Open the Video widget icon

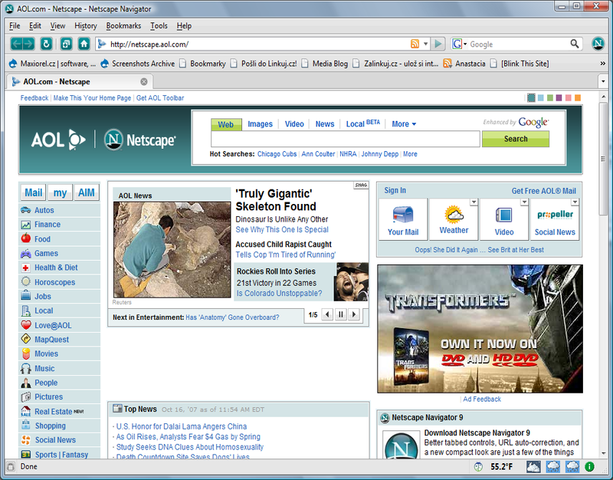coord(504,215)
